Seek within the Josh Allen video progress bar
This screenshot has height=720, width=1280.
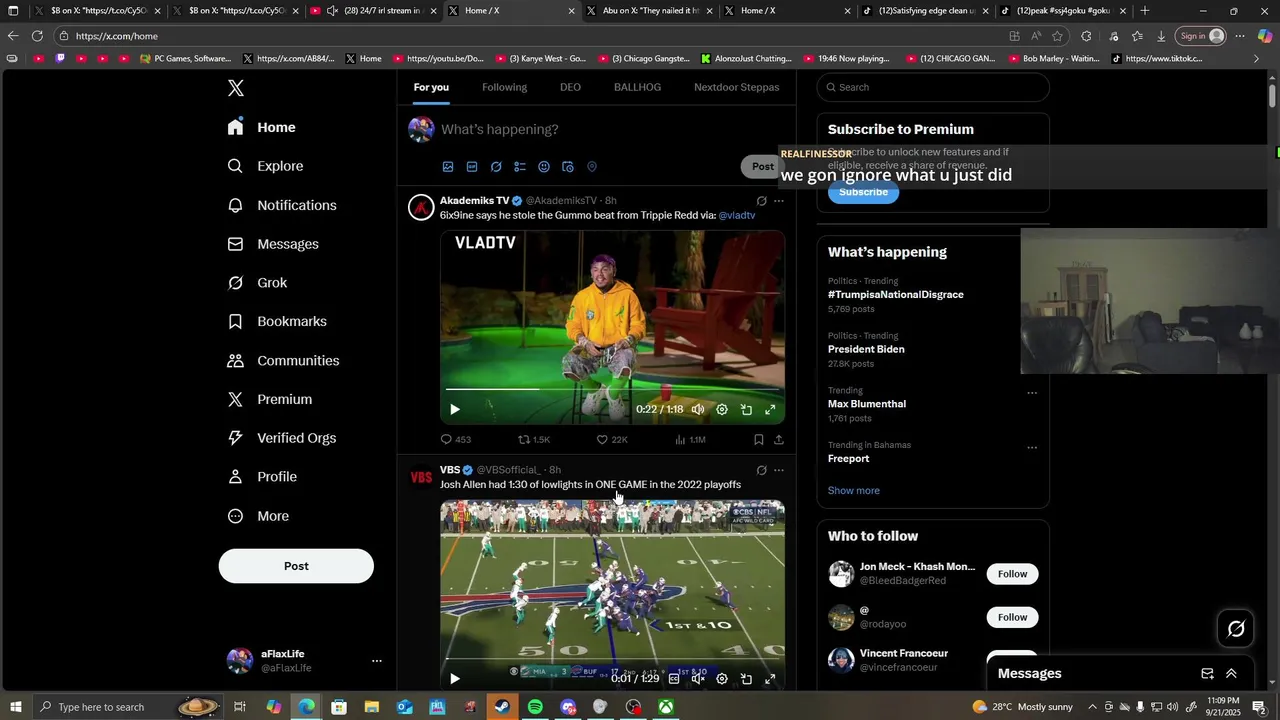point(612,659)
